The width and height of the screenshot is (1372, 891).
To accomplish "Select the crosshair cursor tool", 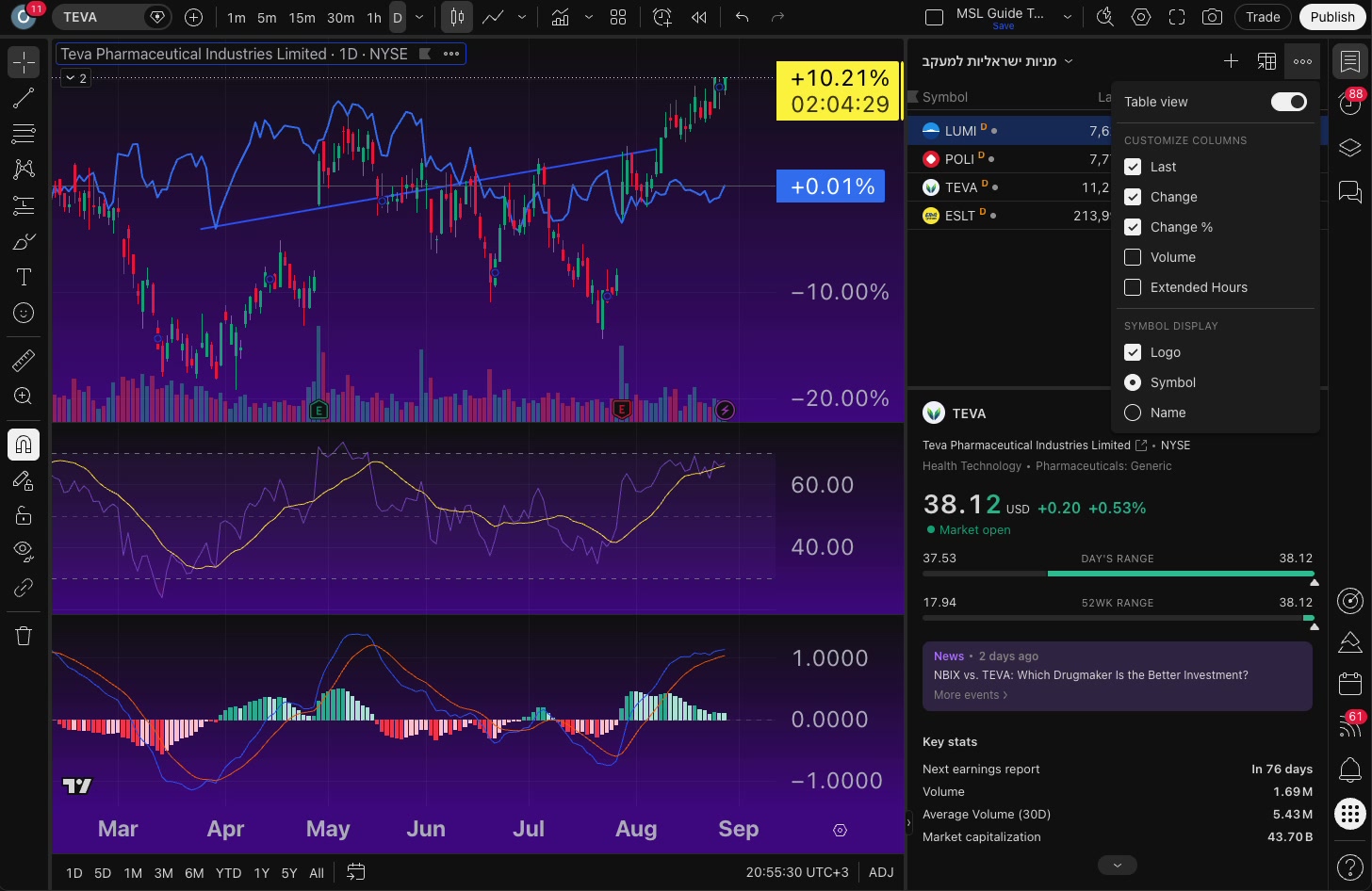I will [24, 62].
